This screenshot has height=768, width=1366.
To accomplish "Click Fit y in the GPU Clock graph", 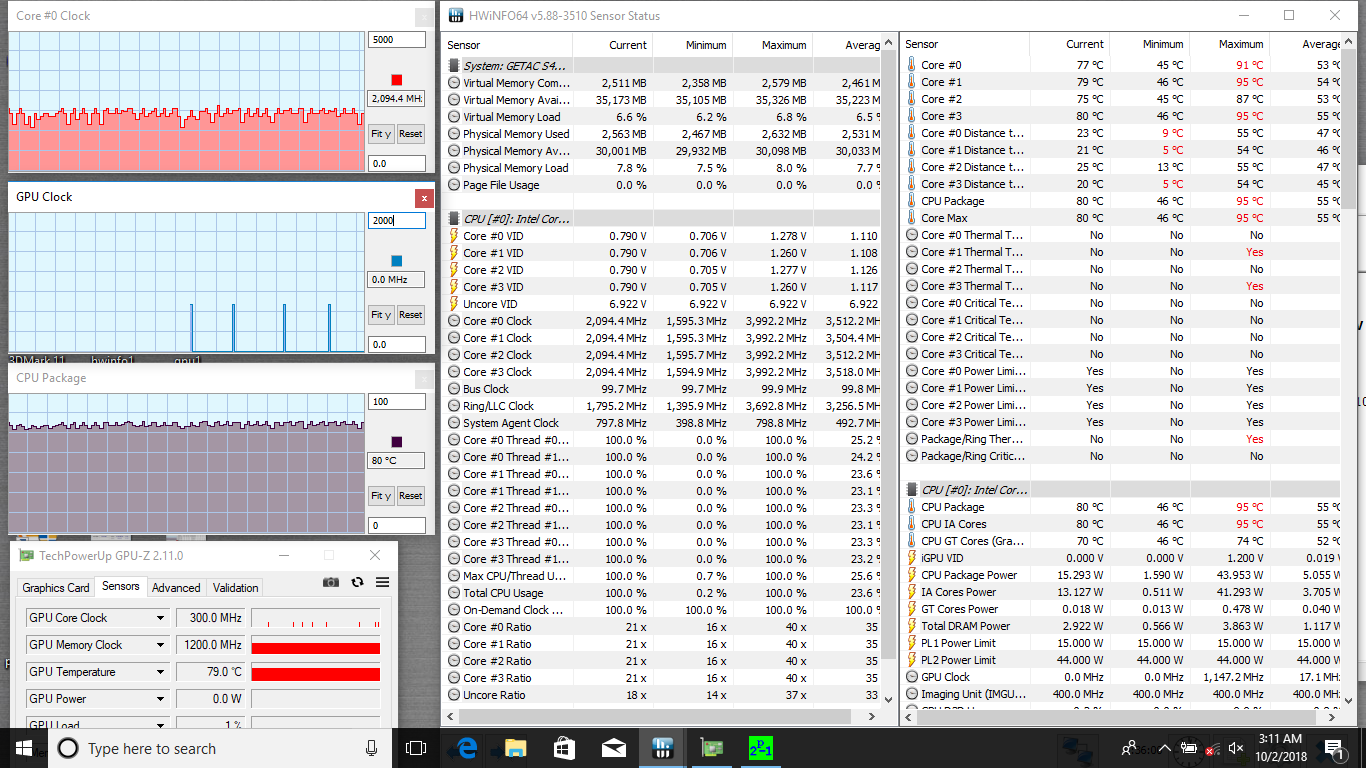I will 381,315.
